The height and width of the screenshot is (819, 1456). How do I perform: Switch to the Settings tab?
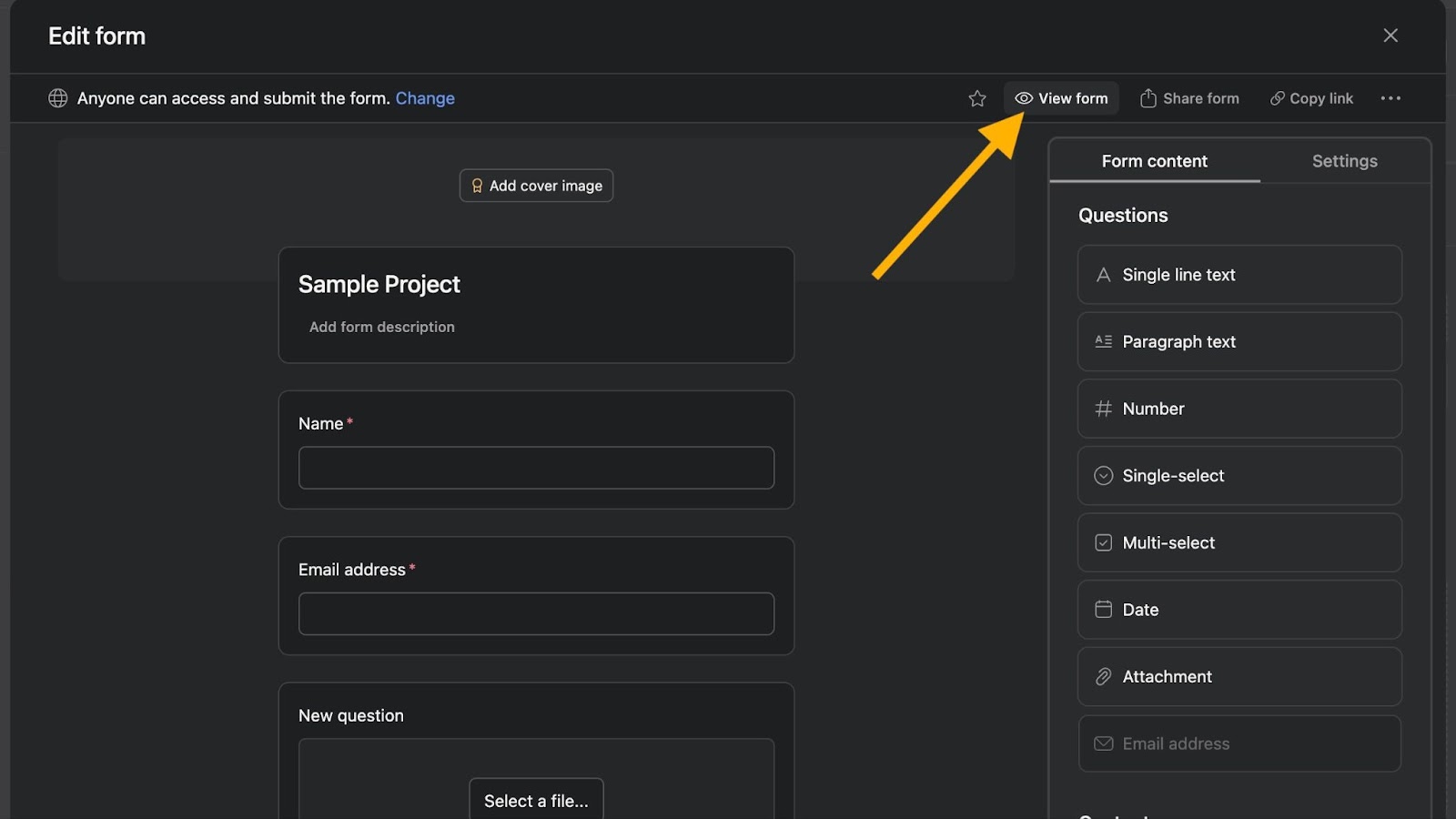tap(1344, 161)
